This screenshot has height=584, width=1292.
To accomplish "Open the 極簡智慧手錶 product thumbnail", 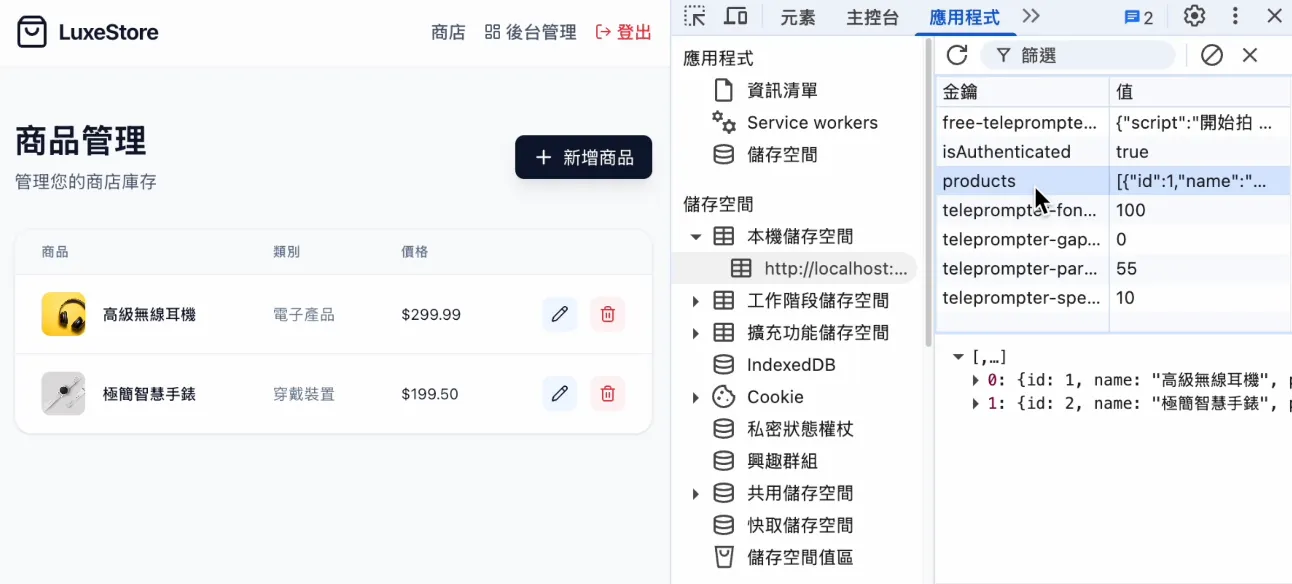I will coord(63,394).
